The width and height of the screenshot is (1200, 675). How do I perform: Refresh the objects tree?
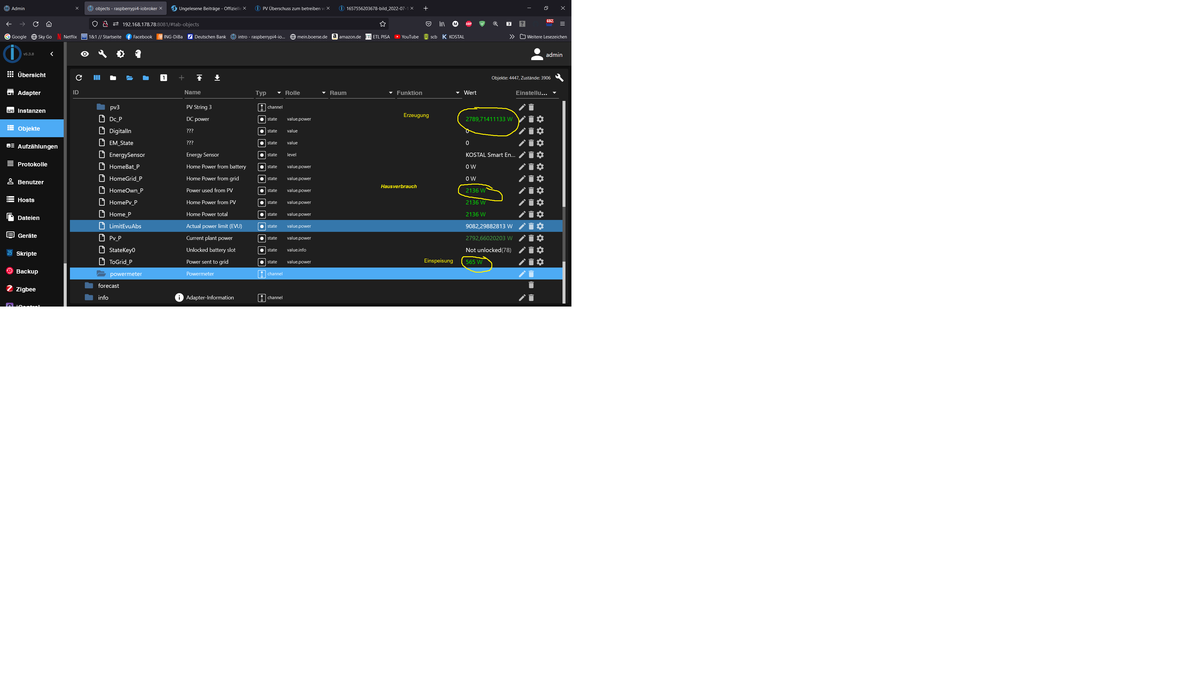tap(79, 77)
